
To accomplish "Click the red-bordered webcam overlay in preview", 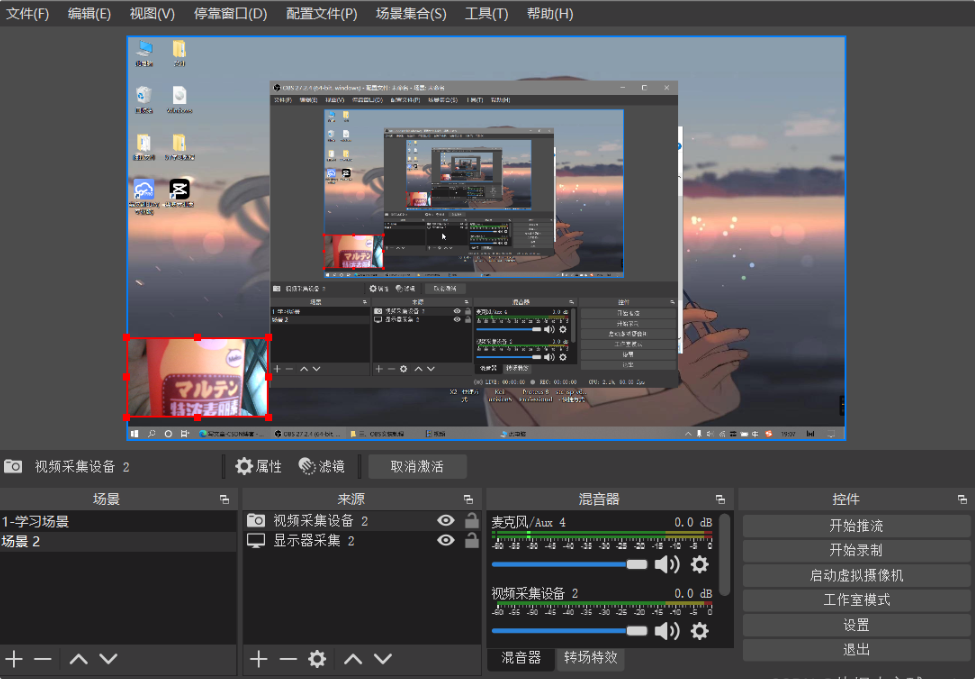I will pyautogui.click(x=198, y=377).
